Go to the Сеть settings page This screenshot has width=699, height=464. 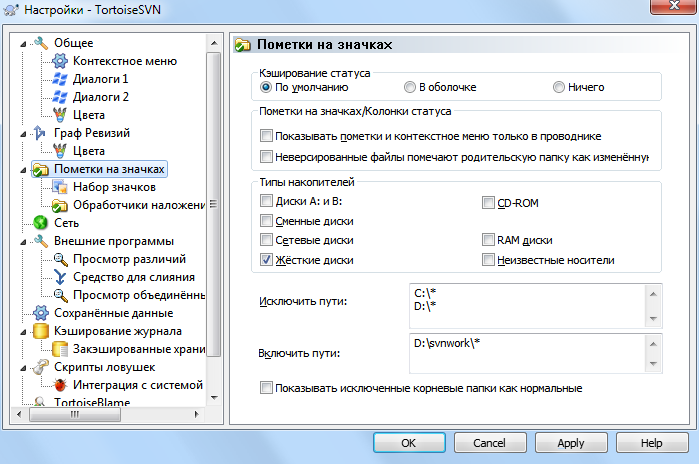tap(66, 223)
